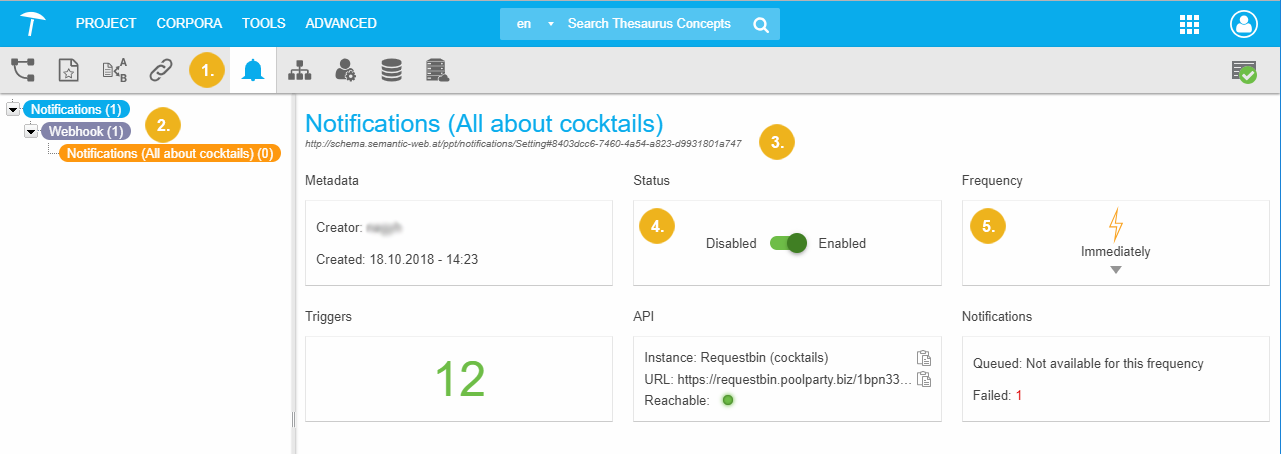Collapse the Webhook (1) tree node

(x=31, y=131)
